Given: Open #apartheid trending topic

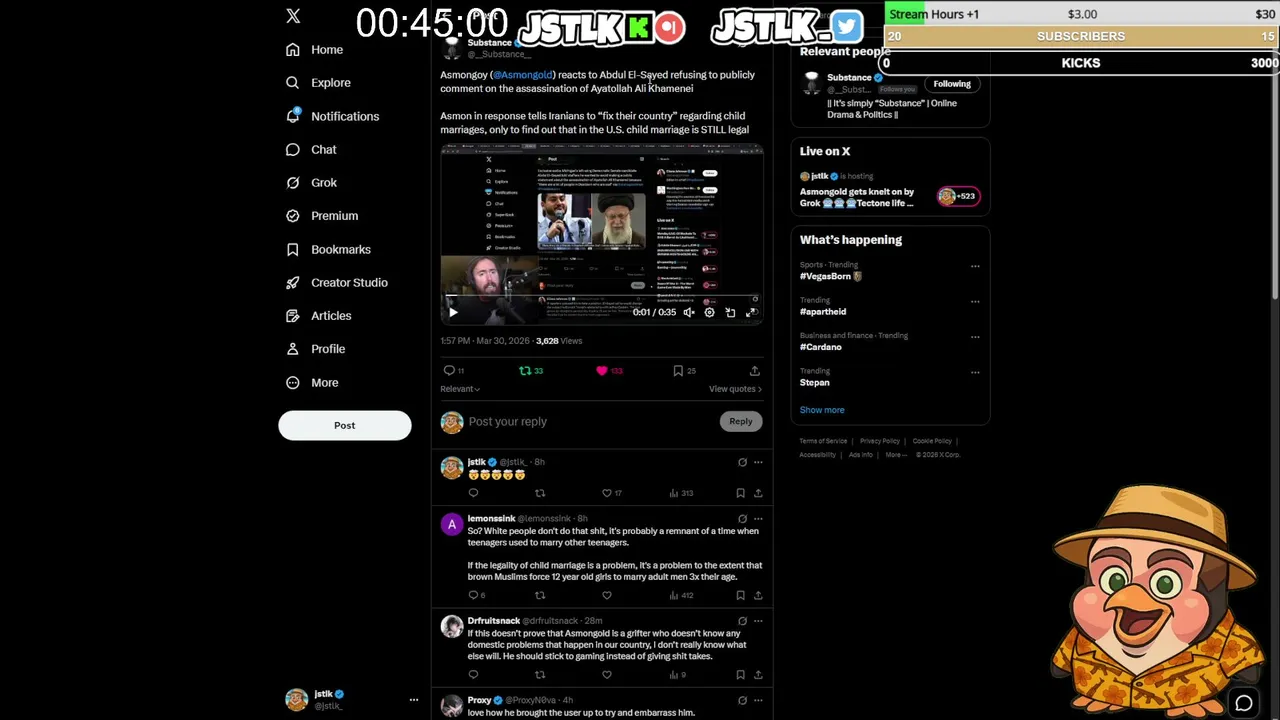Looking at the screenshot, I should 822,312.
